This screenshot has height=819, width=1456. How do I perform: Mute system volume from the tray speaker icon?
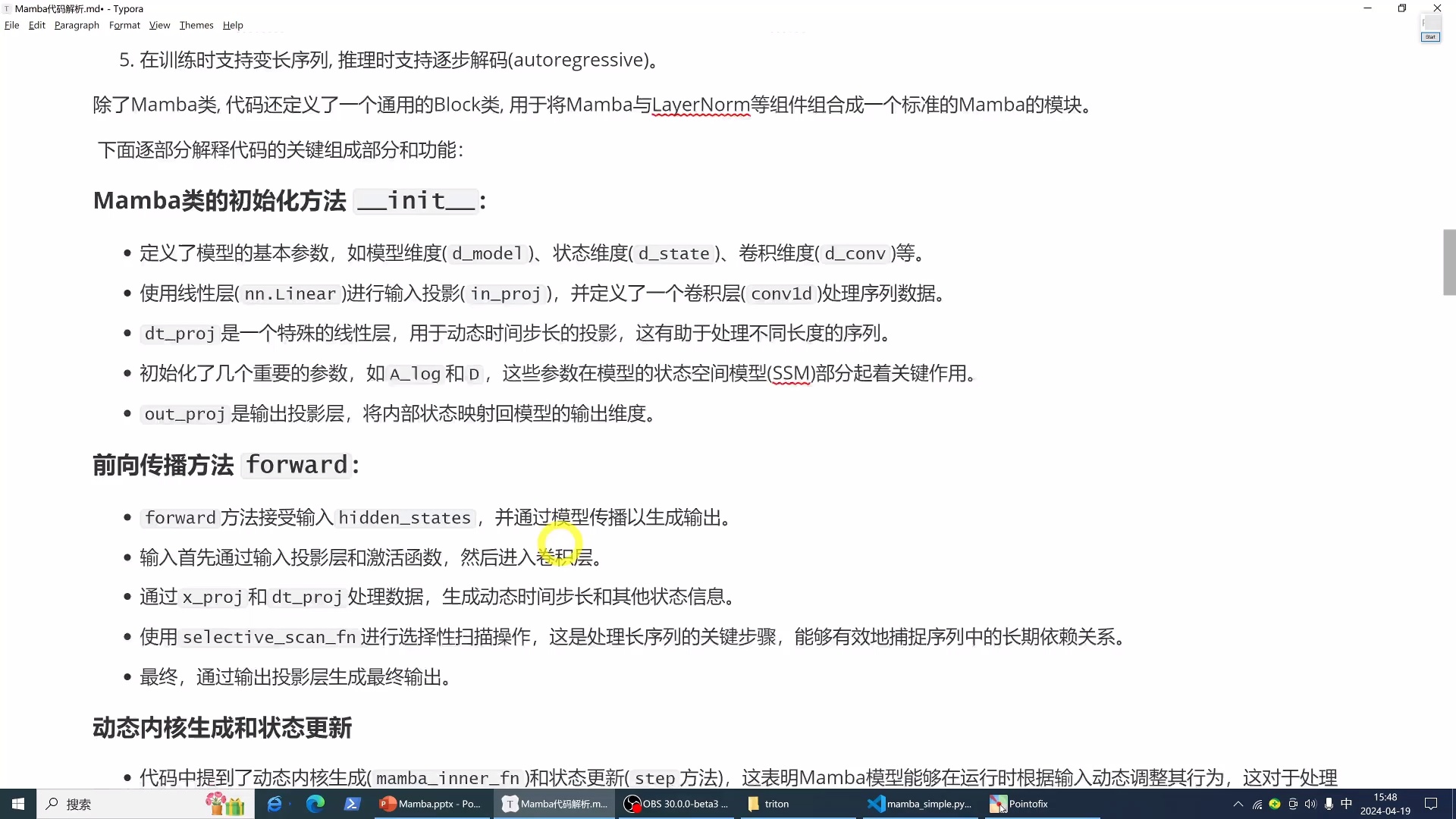point(1311,804)
